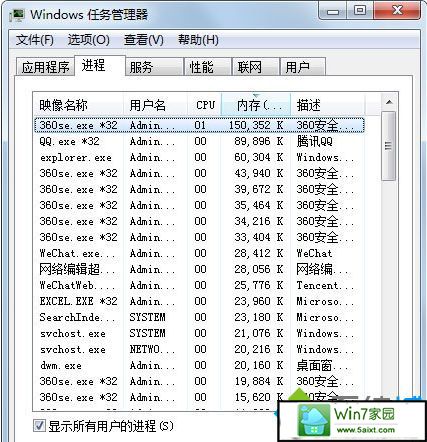
Task: Sort by 内存 column header
Action: 256,105
